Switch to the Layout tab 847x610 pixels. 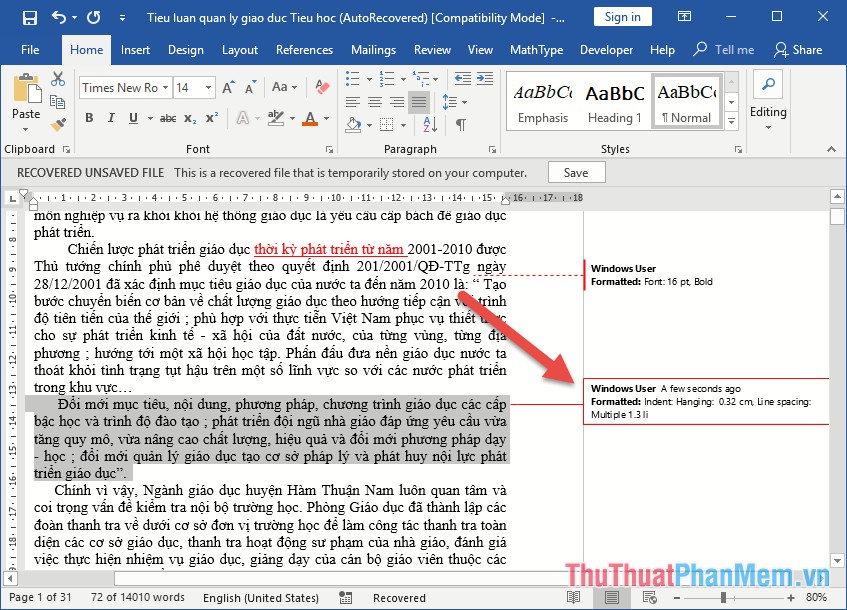tap(240, 50)
